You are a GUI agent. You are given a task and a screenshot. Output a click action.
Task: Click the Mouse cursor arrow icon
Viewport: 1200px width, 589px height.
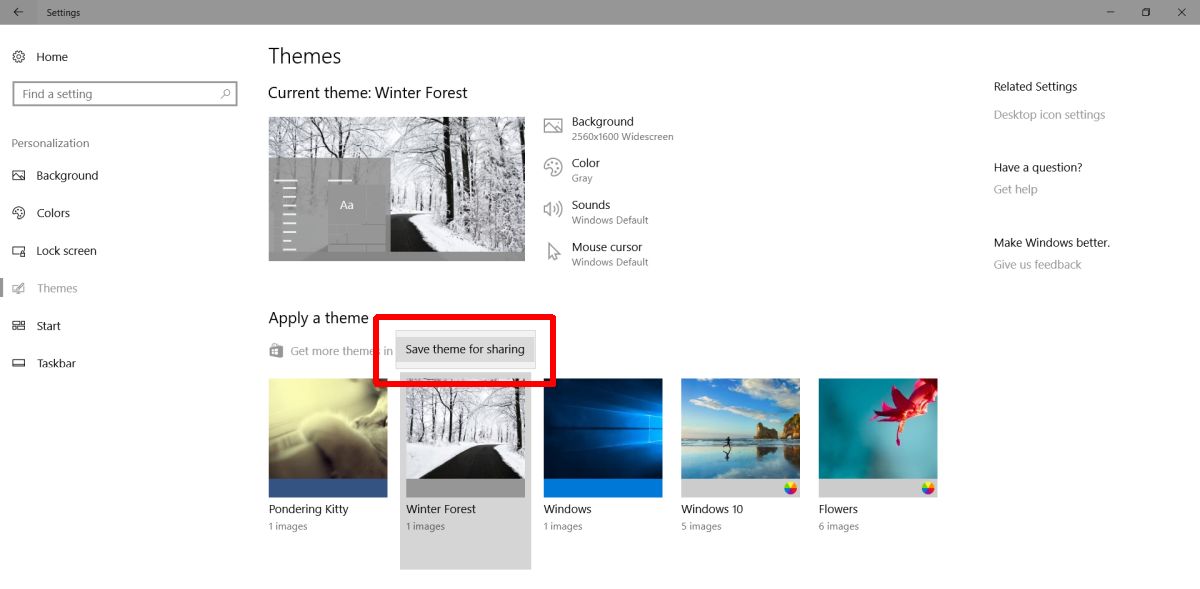553,252
